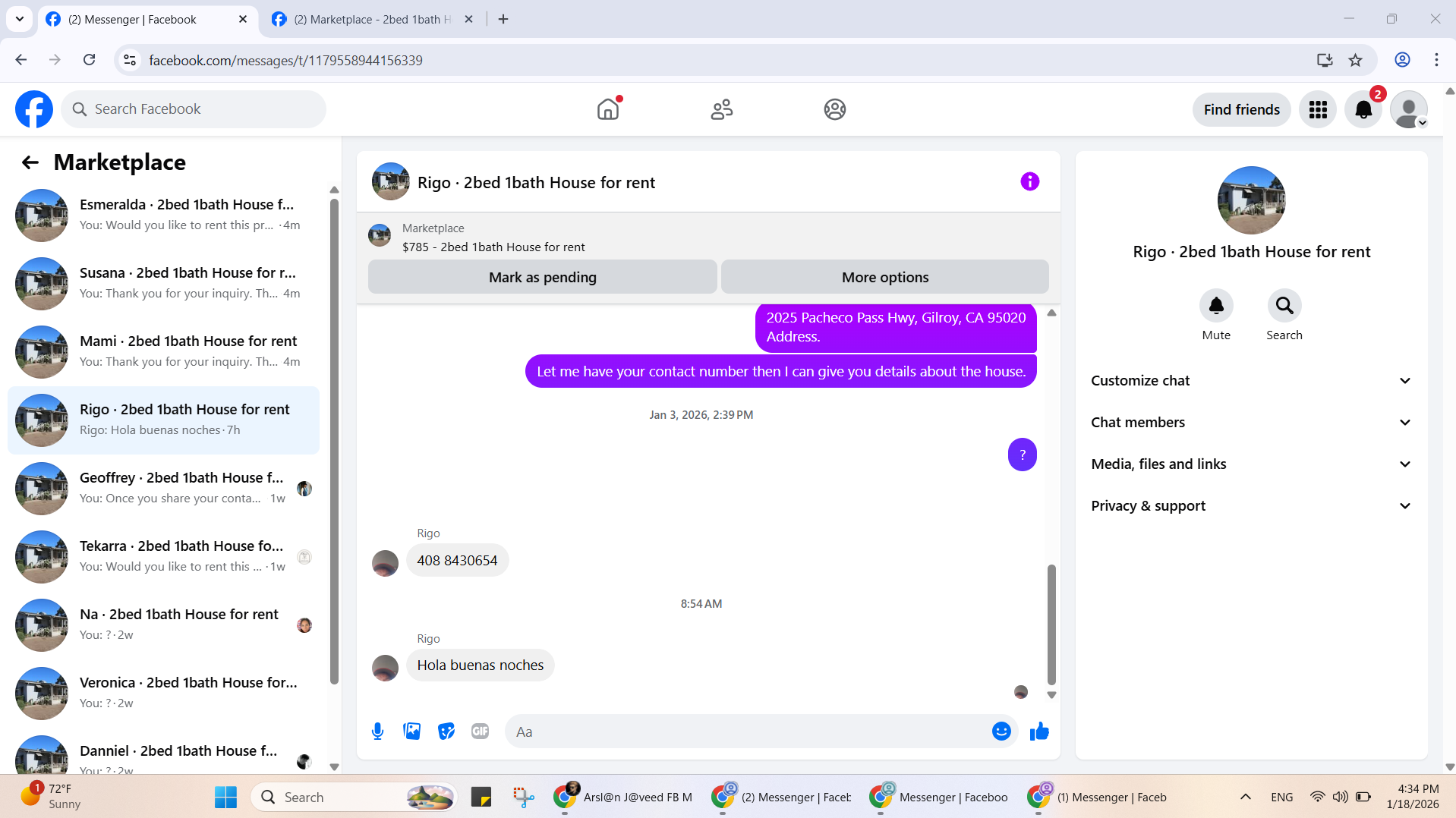
Task: Choose a GIF icon
Action: [x=480, y=731]
